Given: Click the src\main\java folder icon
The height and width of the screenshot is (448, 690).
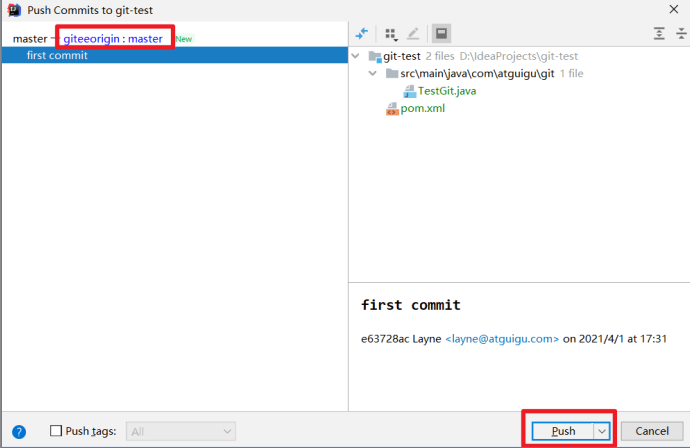Looking at the screenshot, I should click(x=392, y=73).
